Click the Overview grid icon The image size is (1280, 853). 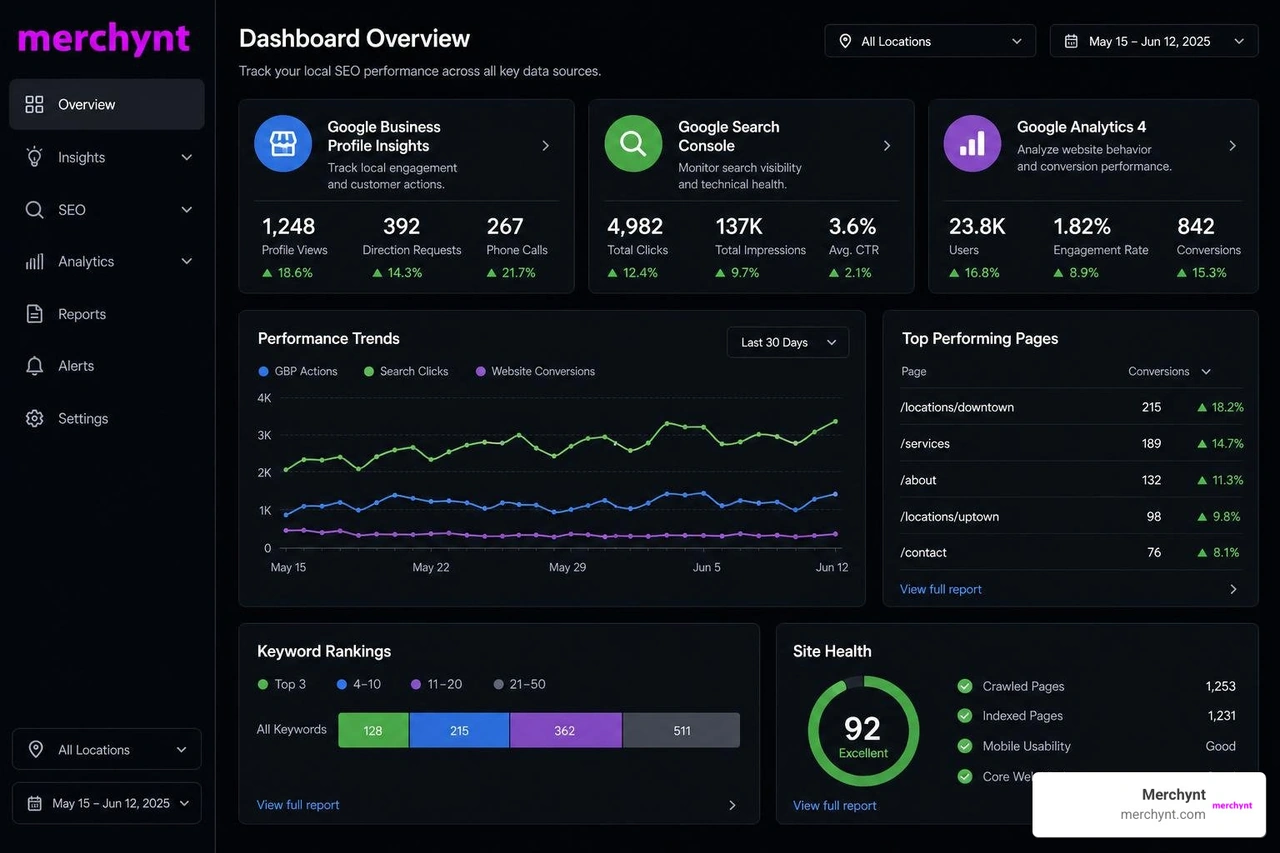coord(34,104)
